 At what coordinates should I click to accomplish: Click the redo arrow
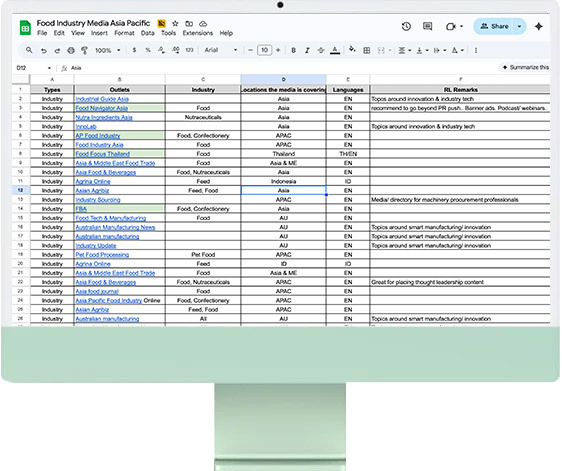(57, 51)
